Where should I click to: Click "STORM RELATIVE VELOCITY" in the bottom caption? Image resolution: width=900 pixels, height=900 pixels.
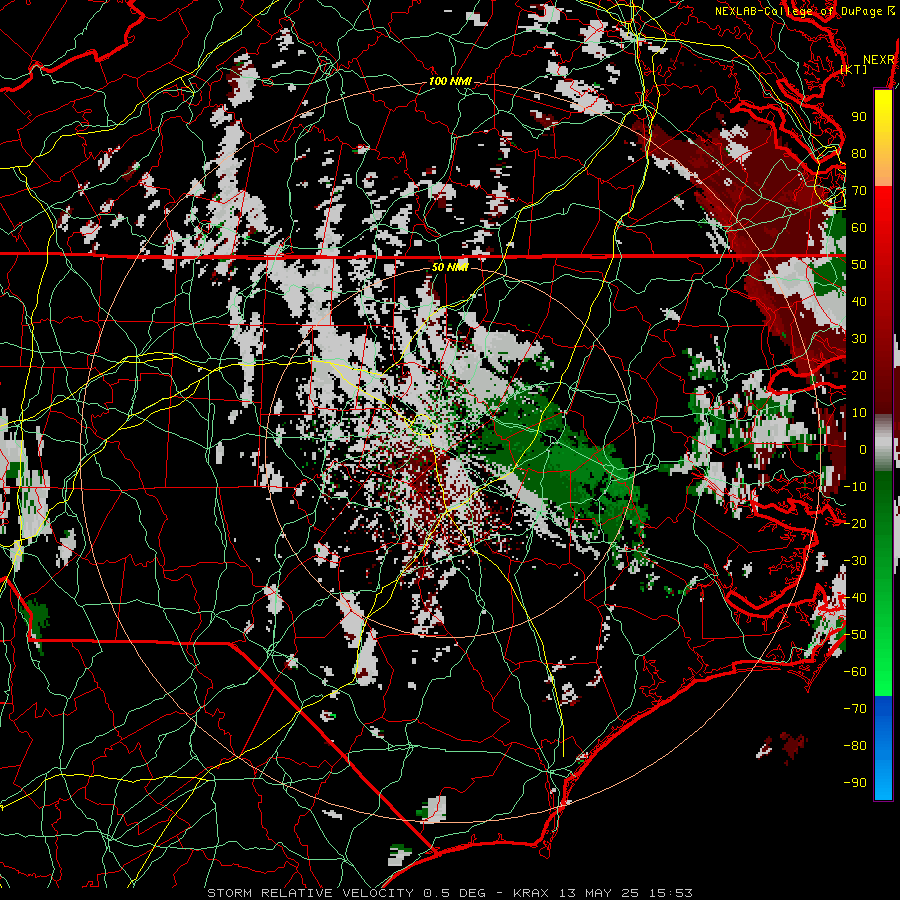(311, 893)
